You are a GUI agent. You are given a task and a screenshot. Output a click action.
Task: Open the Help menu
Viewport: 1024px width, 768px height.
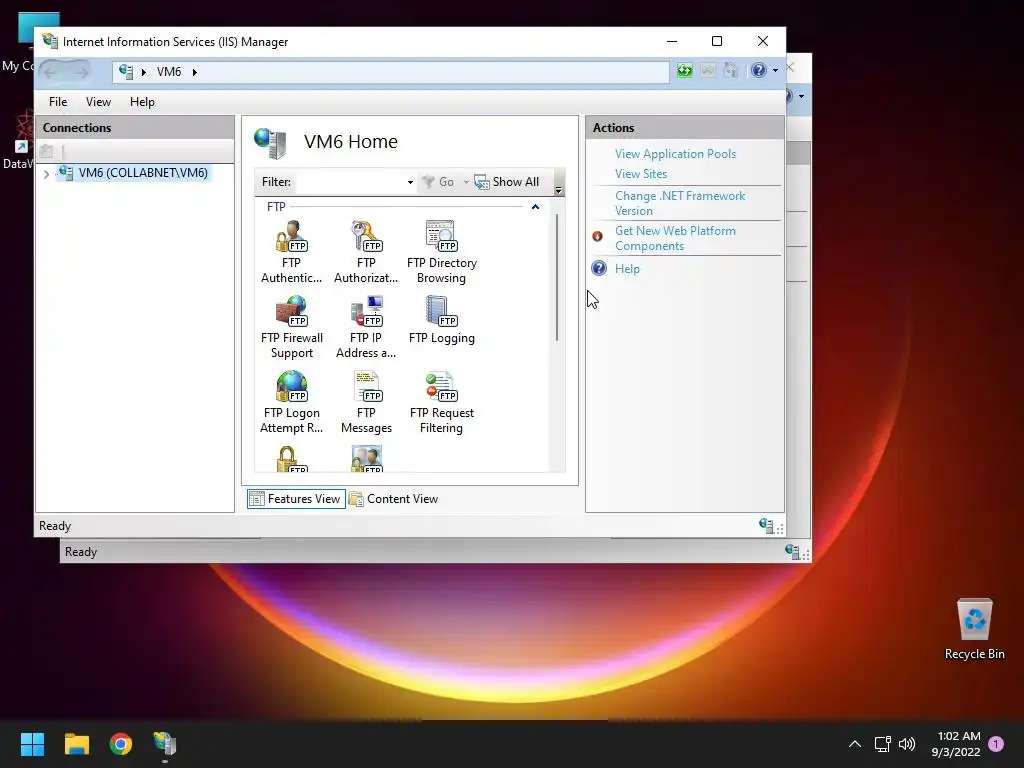click(x=142, y=102)
